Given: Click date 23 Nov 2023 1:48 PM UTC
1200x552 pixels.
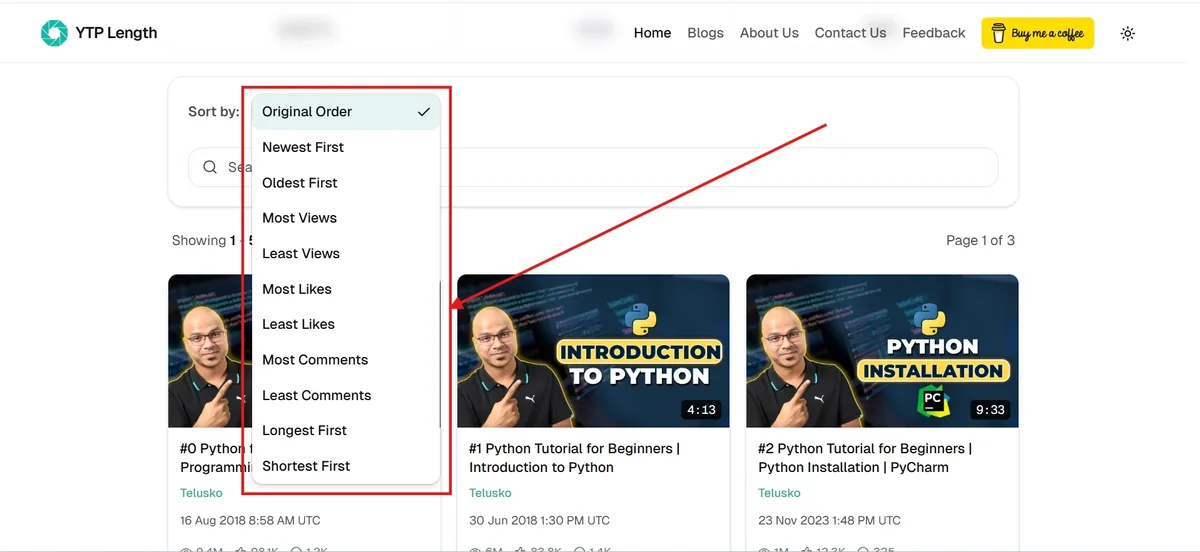Looking at the screenshot, I should pyautogui.click(x=829, y=521).
